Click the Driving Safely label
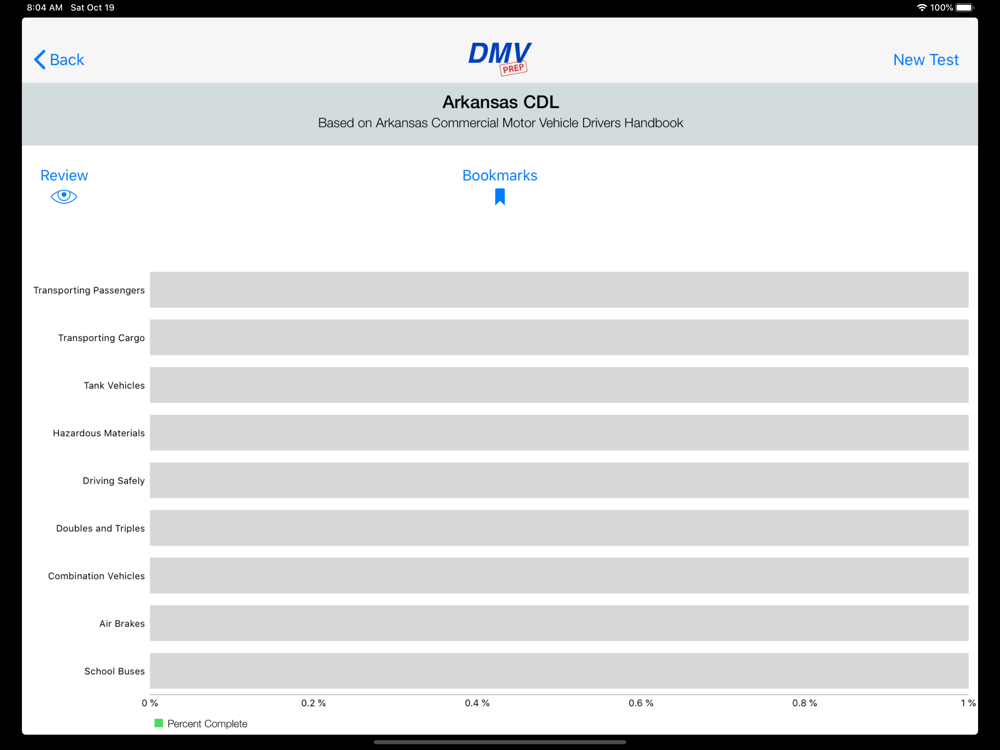Viewport: 1000px width, 750px height. click(x=114, y=481)
